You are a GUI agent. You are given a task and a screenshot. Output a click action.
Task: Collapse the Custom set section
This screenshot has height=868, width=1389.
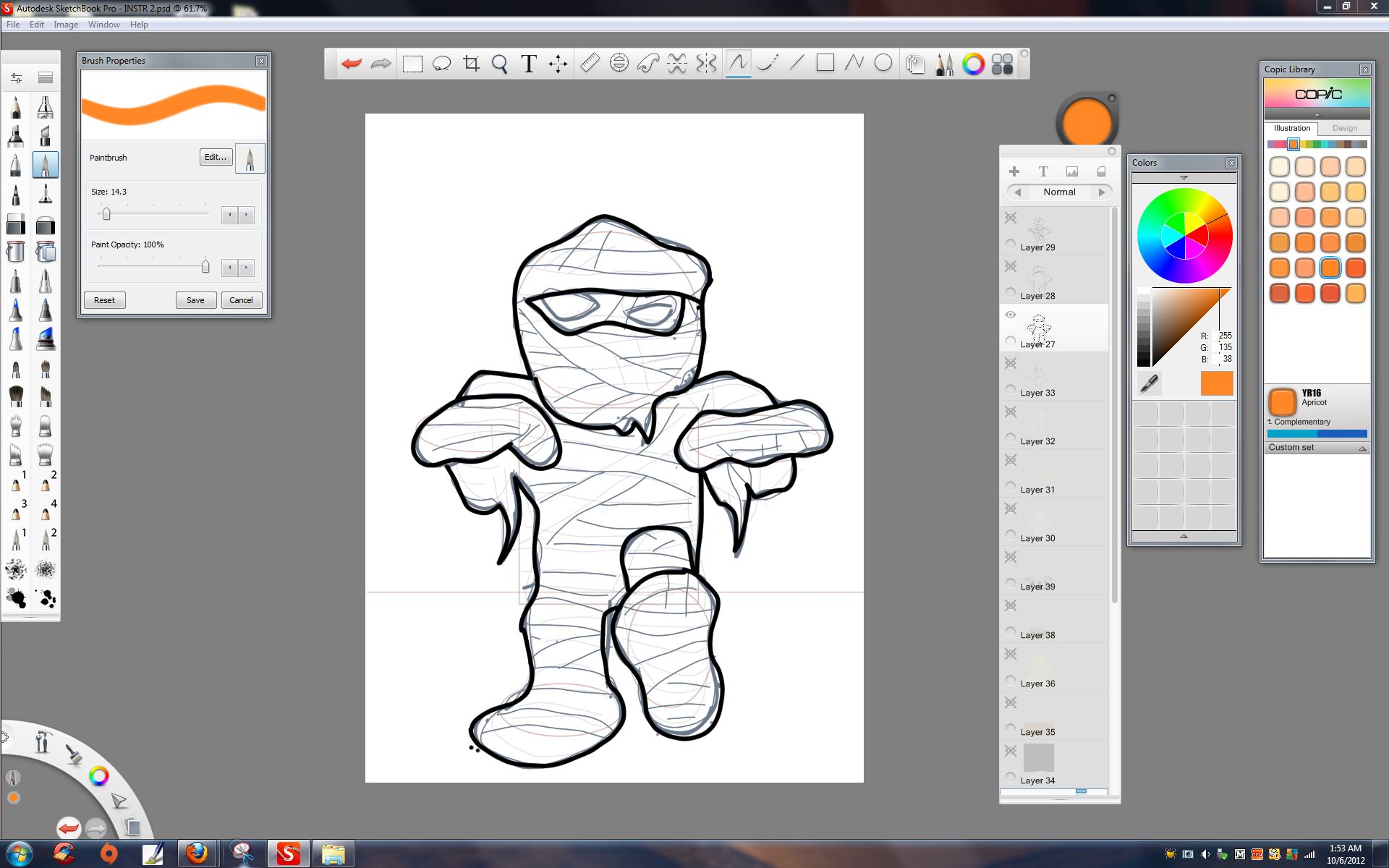click(1362, 448)
